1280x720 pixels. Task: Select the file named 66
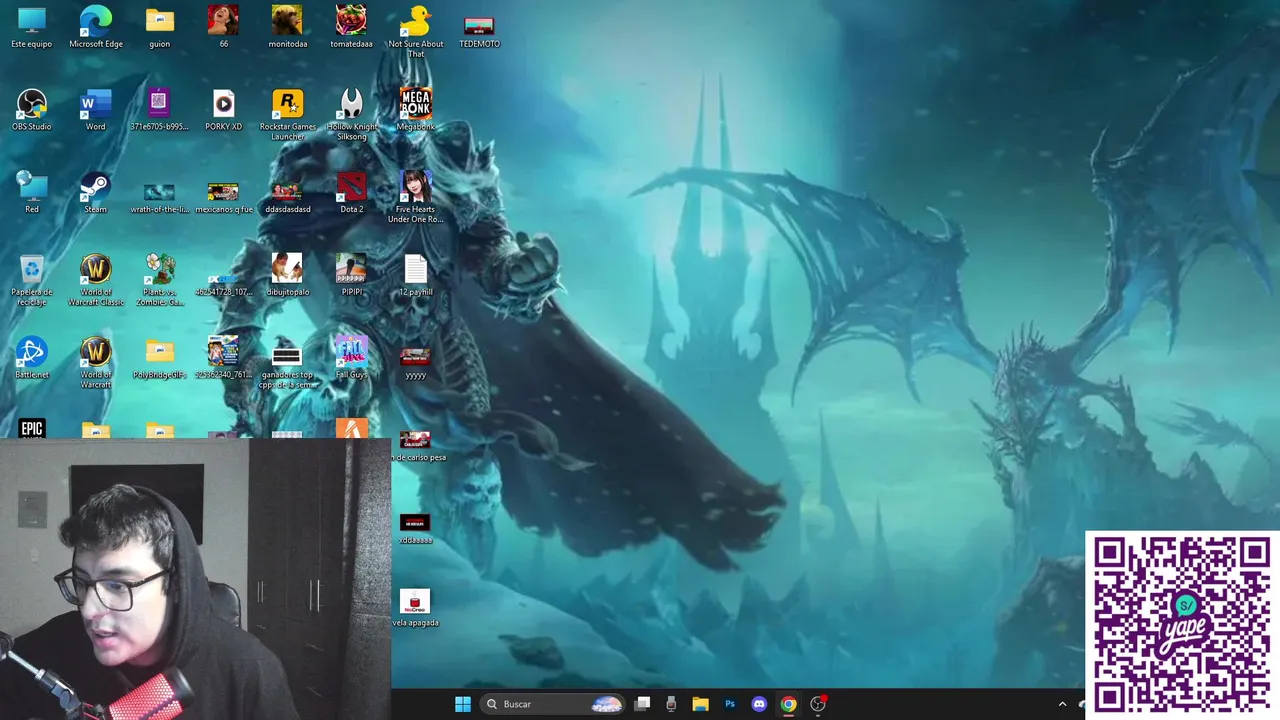coord(223,27)
